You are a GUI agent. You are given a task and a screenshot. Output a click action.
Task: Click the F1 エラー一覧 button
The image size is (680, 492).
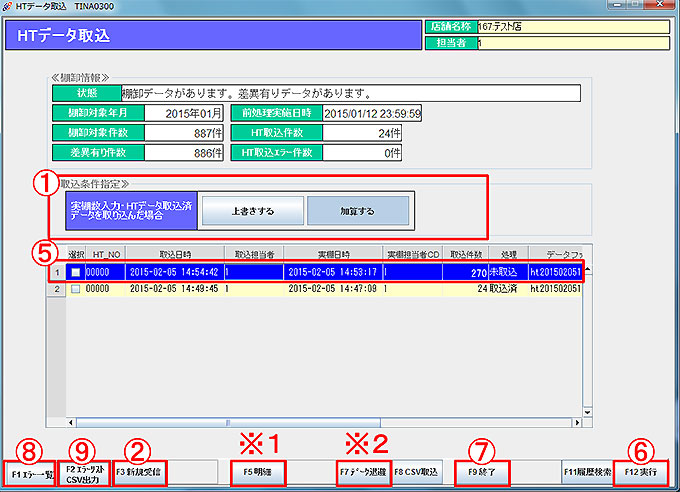(30, 470)
